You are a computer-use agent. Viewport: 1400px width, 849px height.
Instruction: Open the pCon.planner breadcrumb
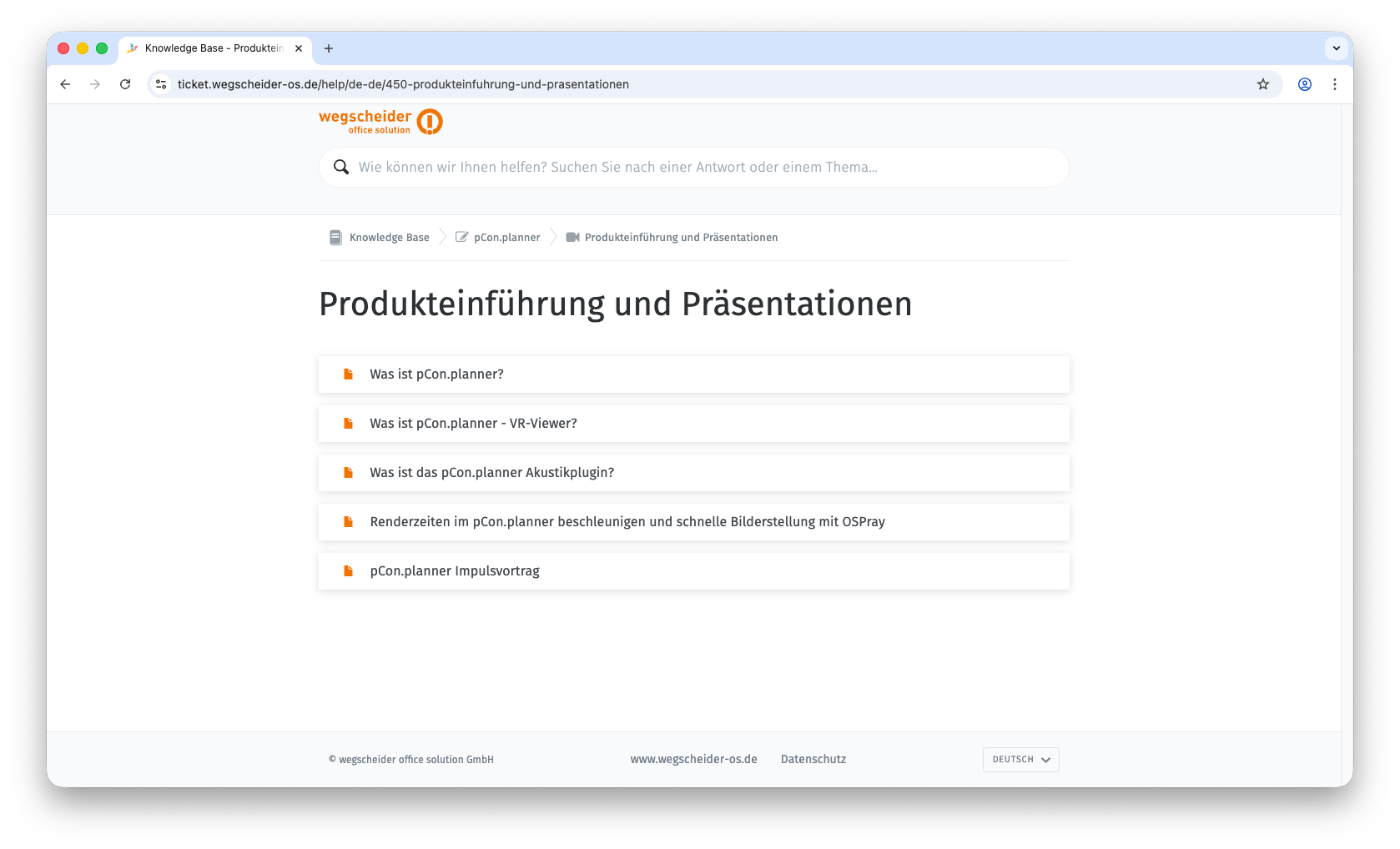pos(506,238)
